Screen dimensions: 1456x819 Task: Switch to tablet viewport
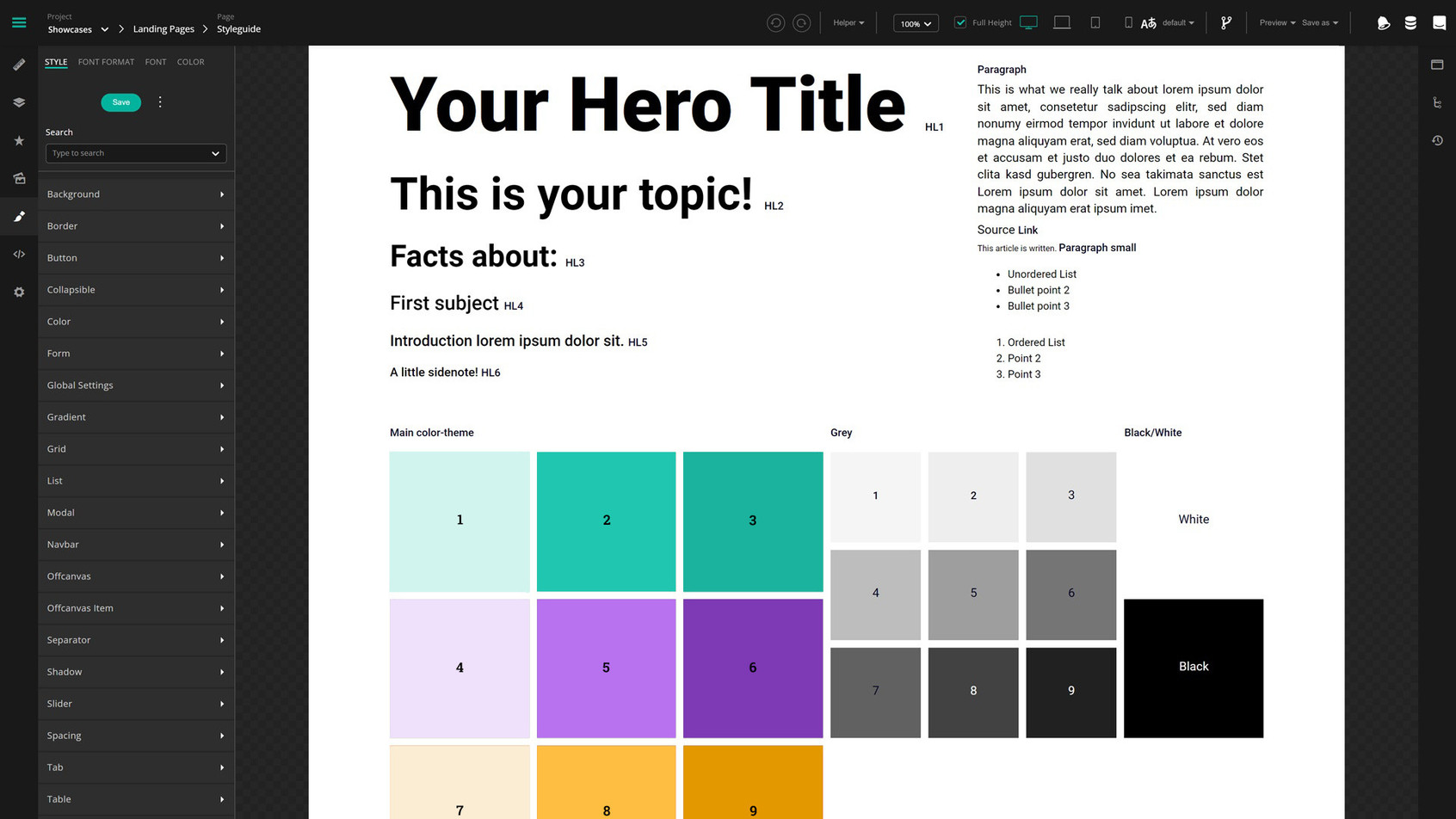click(1095, 22)
